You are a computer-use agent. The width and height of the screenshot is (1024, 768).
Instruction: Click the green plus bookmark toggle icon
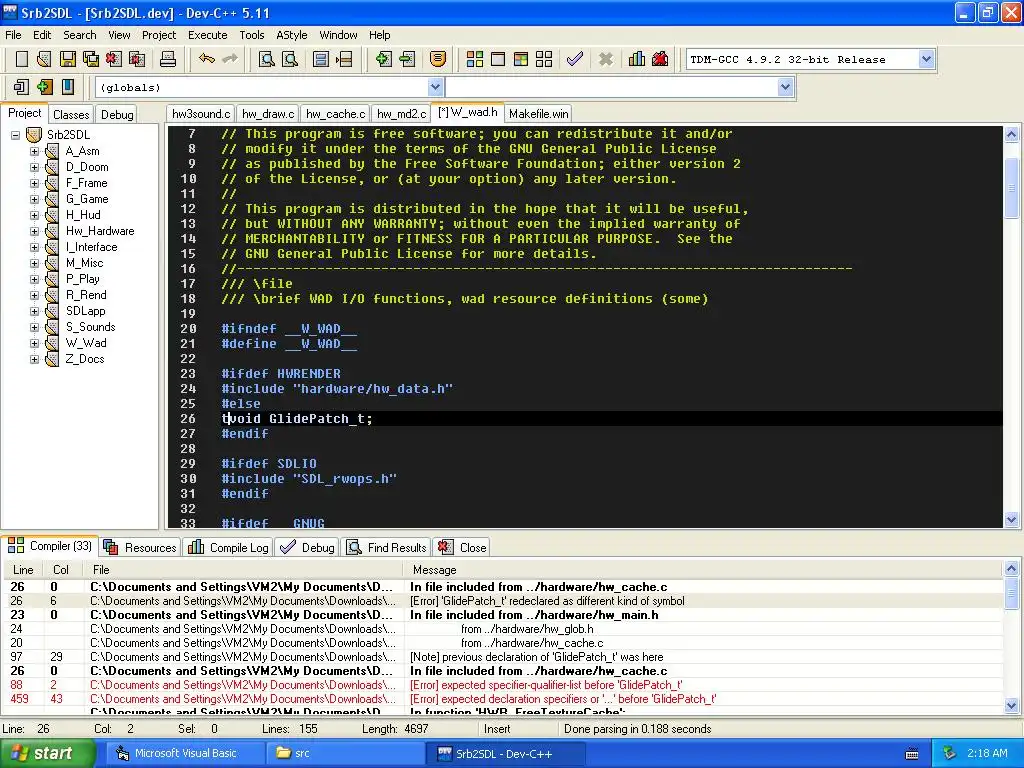[x=44, y=87]
